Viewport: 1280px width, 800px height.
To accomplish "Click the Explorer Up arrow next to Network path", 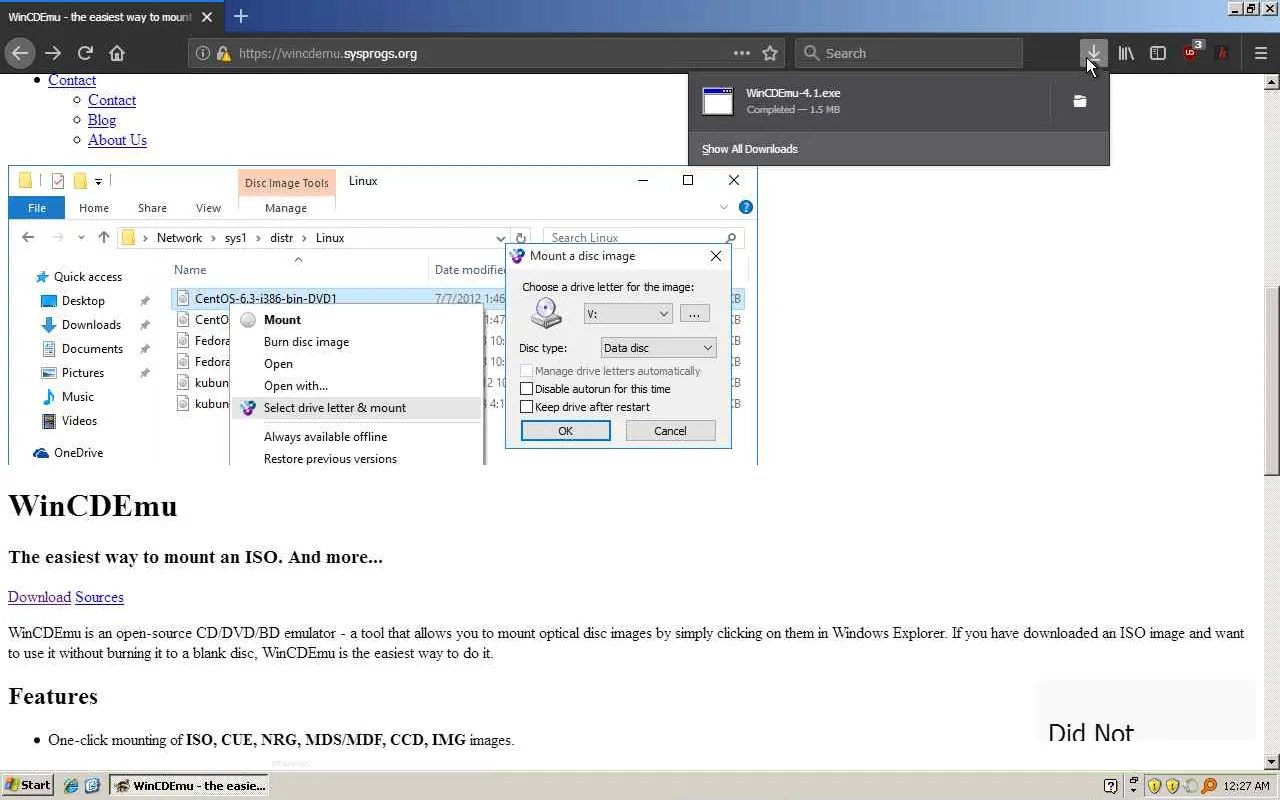I will (x=103, y=238).
